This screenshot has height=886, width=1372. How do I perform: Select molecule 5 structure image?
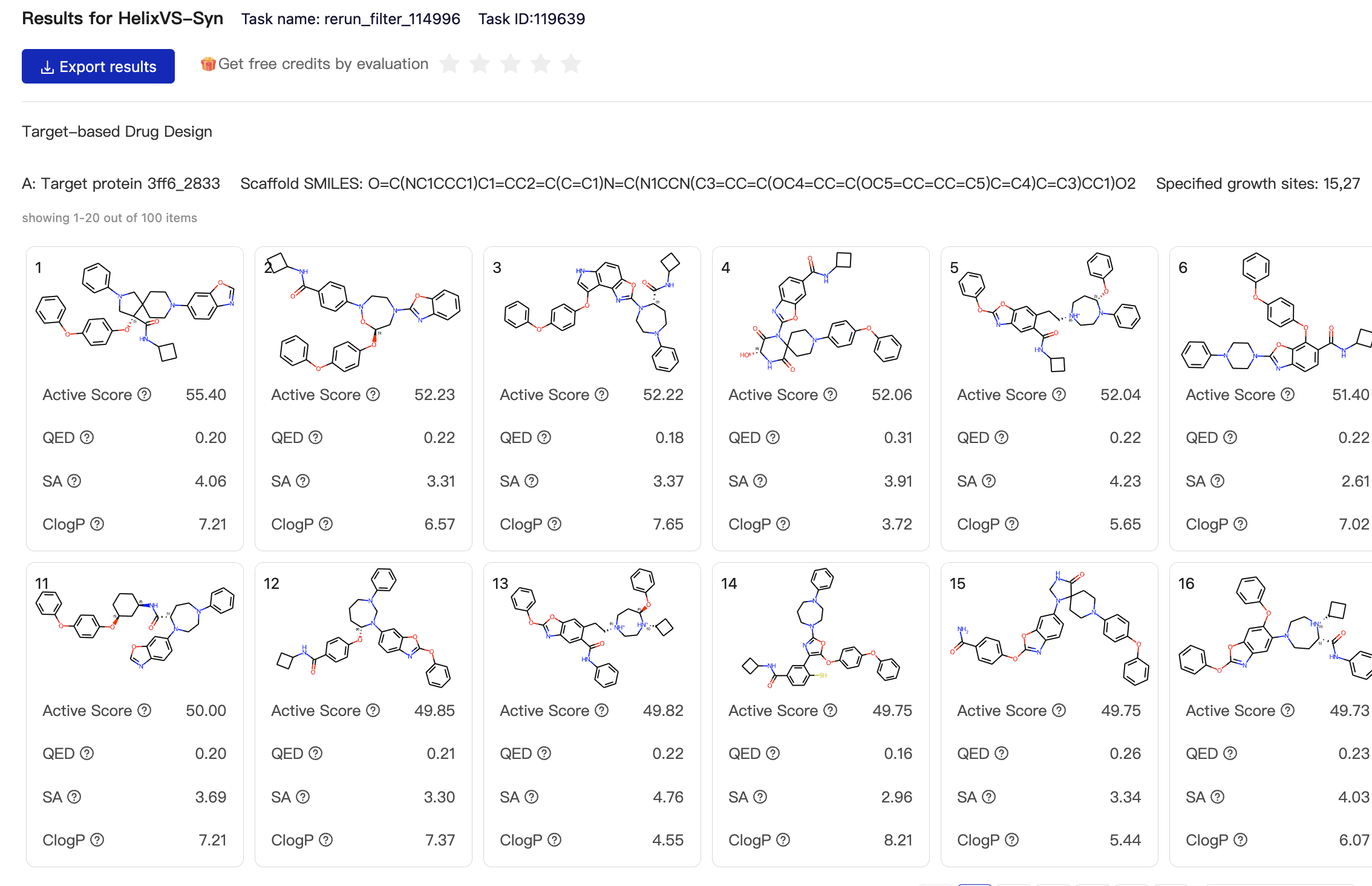coord(1050,312)
